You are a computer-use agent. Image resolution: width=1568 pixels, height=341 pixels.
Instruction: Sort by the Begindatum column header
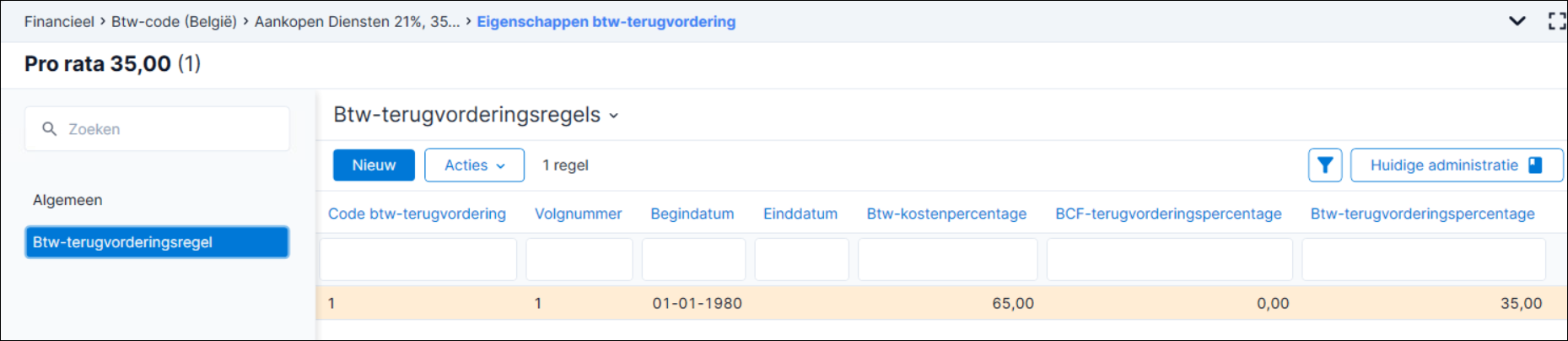[x=692, y=214]
